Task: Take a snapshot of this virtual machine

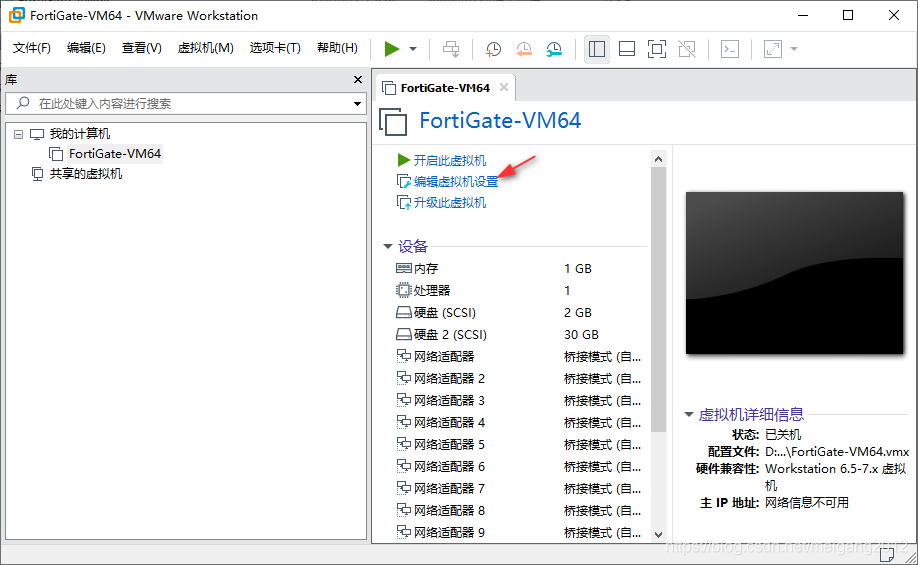Action: (494, 49)
